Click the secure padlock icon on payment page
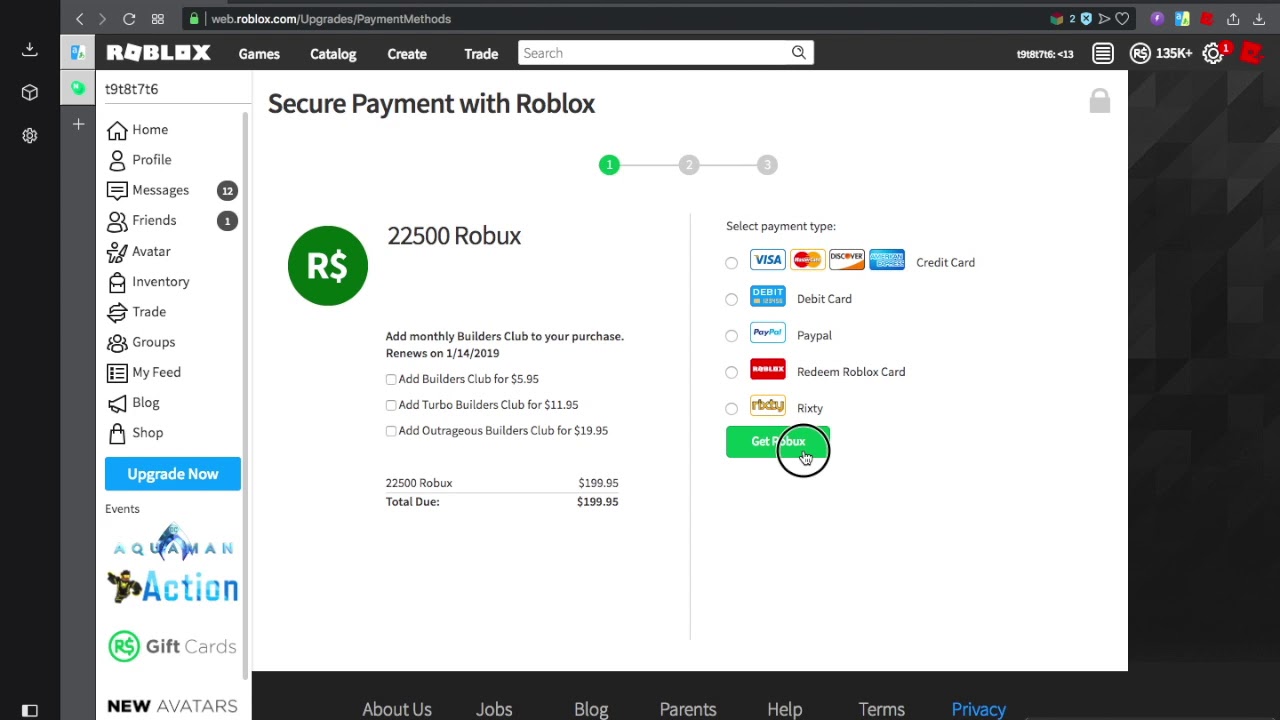 [1100, 100]
